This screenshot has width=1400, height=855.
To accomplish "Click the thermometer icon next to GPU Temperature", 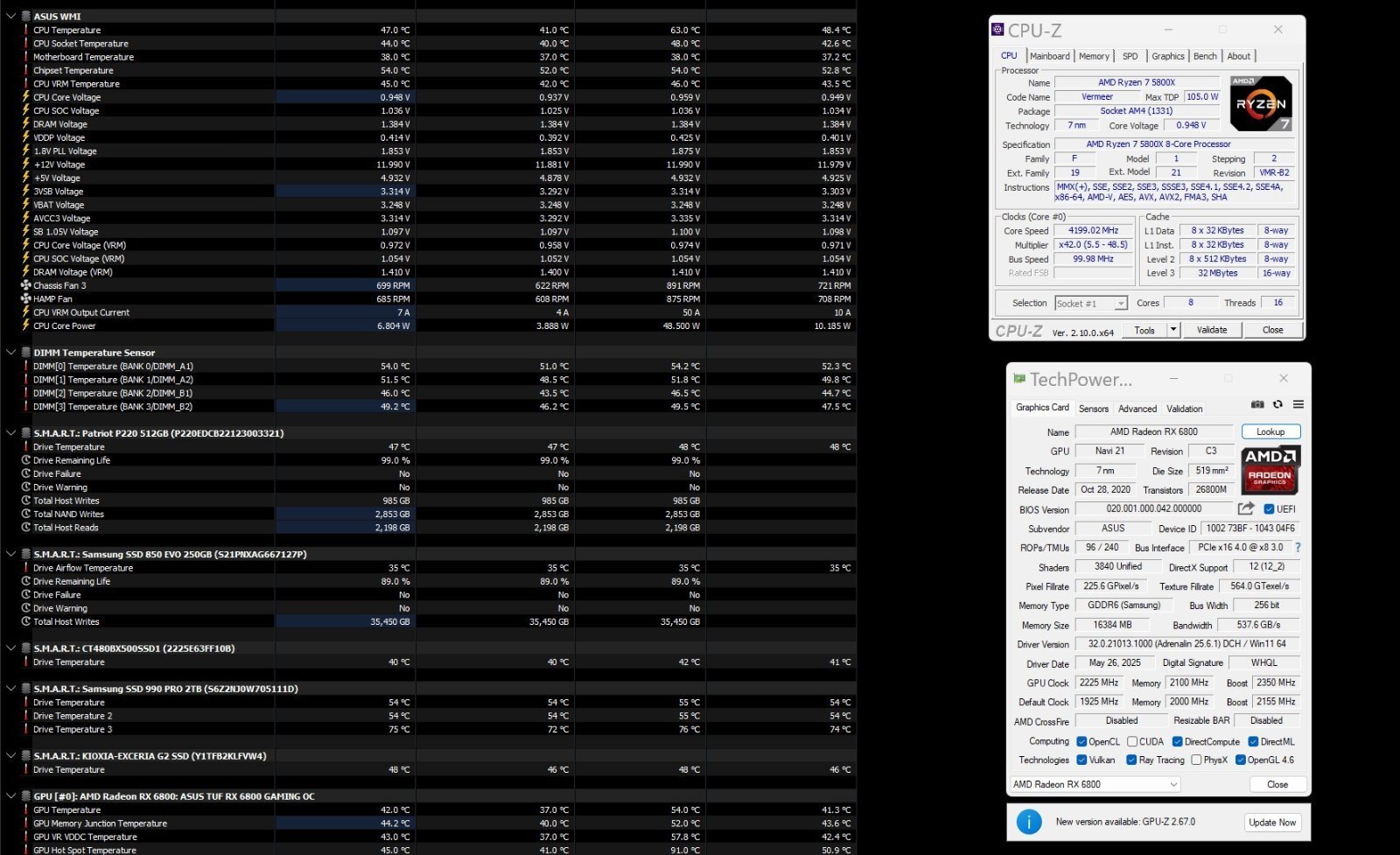I will pyautogui.click(x=26, y=810).
